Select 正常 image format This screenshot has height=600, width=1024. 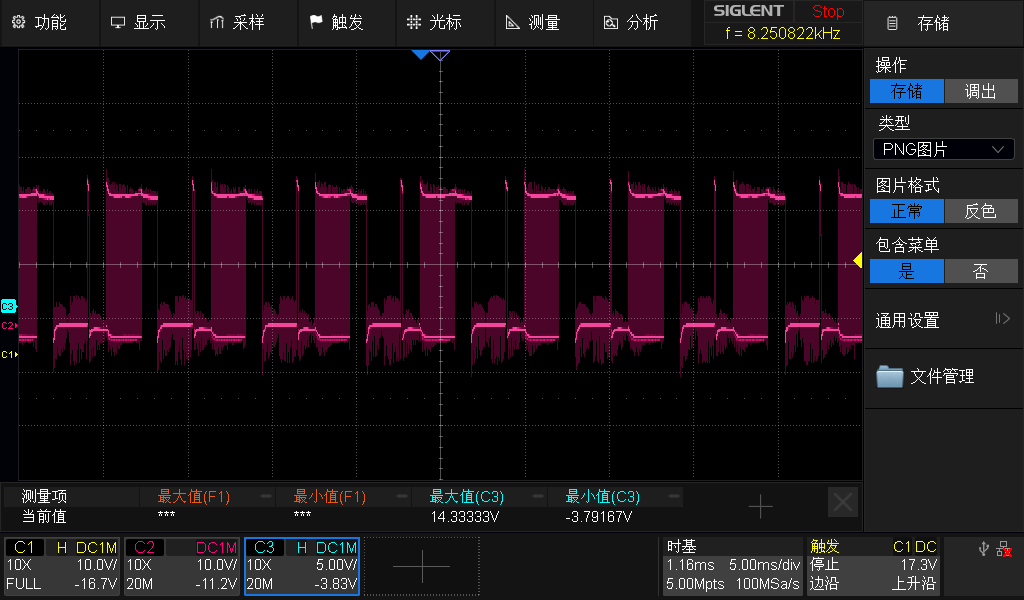click(906, 211)
